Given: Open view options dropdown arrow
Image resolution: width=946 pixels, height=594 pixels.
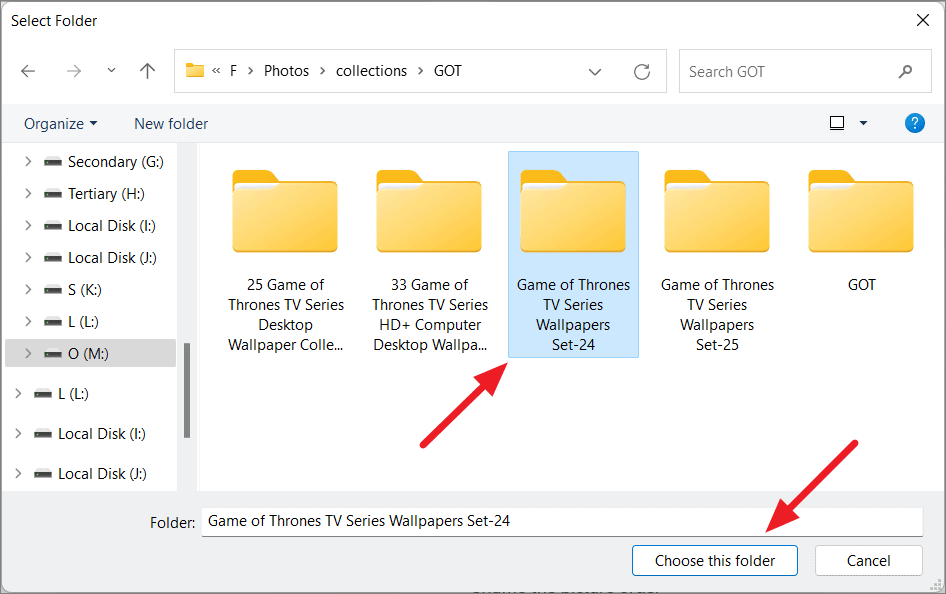Looking at the screenshot, I should coord(863,123).
